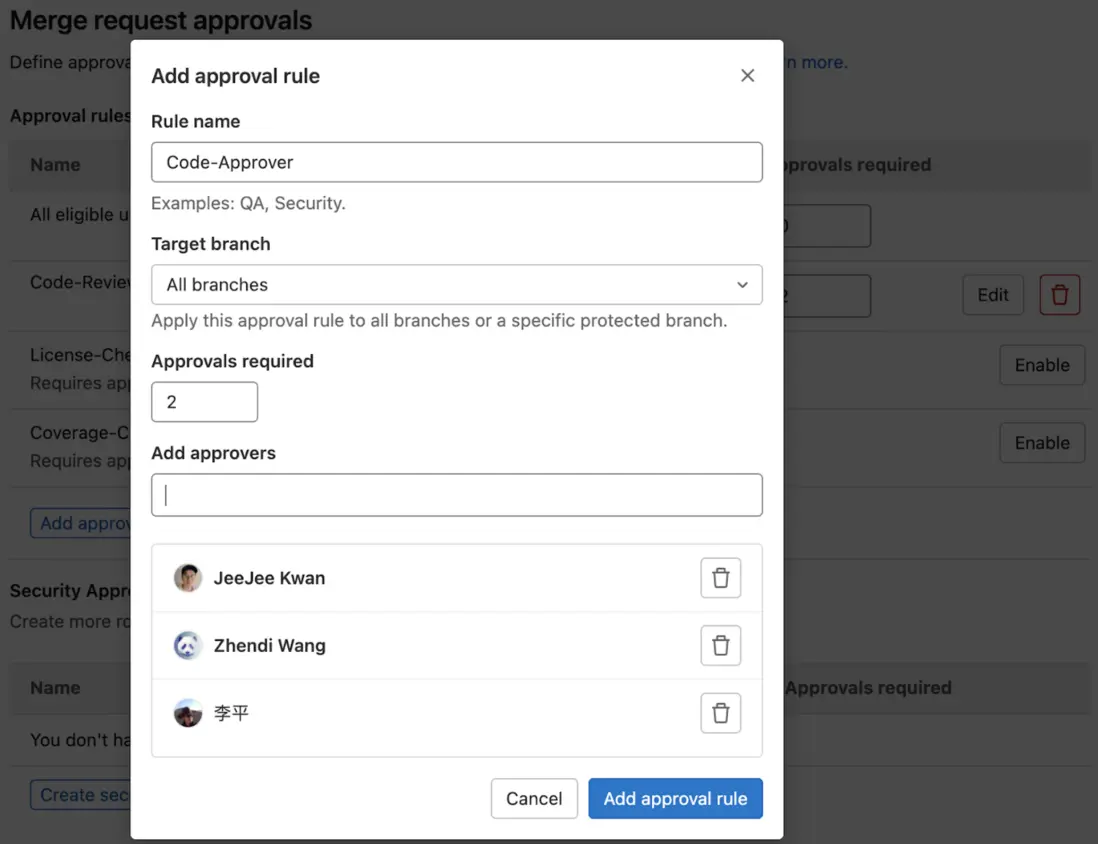This screenshot has width=1098, height=844.
Task: Remove JeeJee Kwan with trash icon
Action: point(720,578)
